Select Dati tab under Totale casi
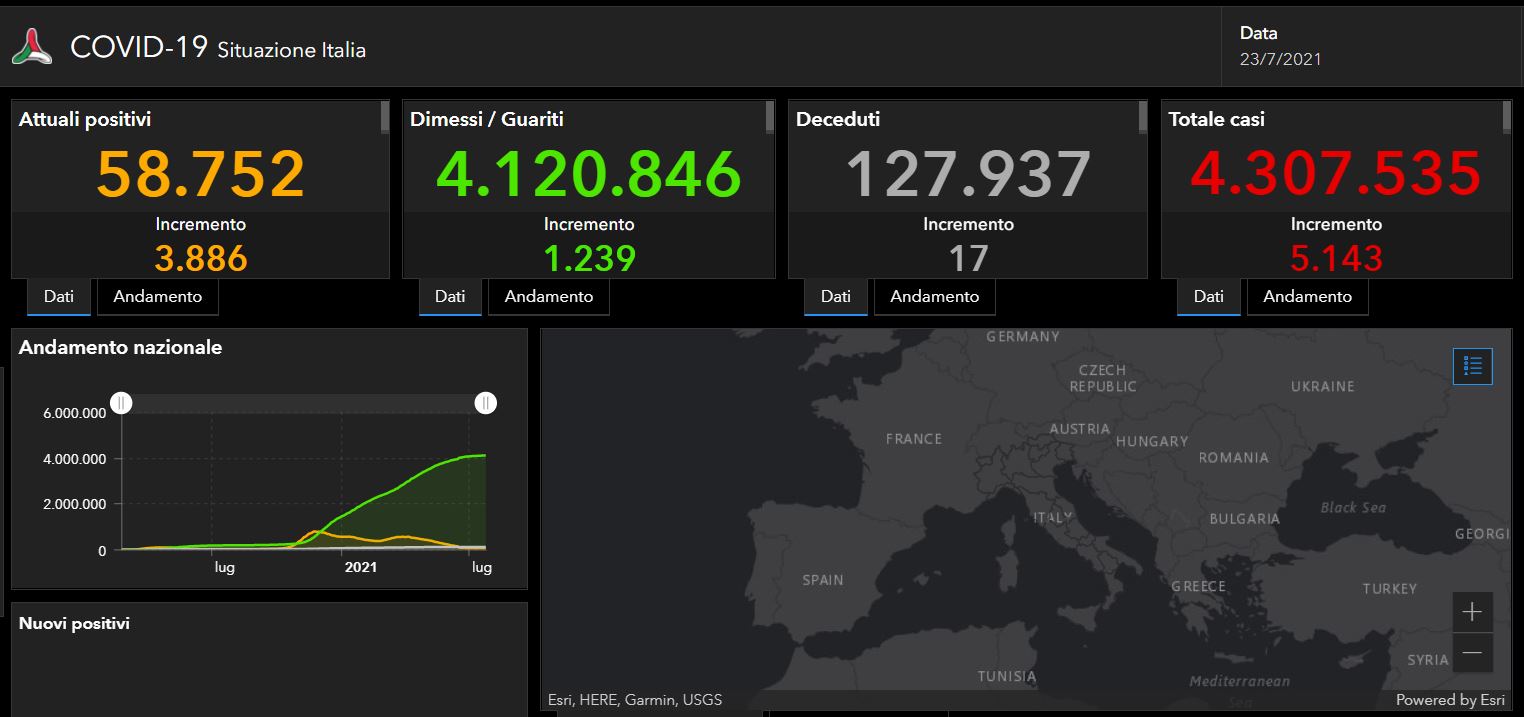This screenshot has width=1524, height=717. 1208,297
